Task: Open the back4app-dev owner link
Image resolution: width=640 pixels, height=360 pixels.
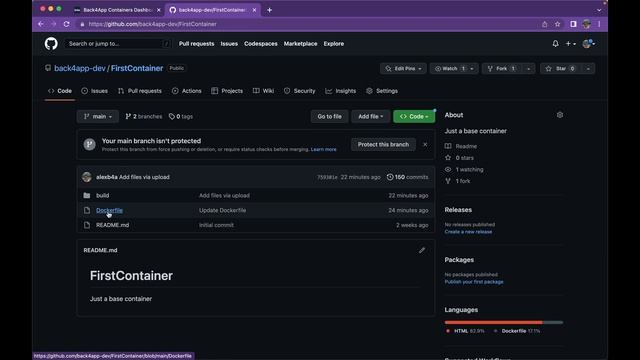Action: point(80,68)
